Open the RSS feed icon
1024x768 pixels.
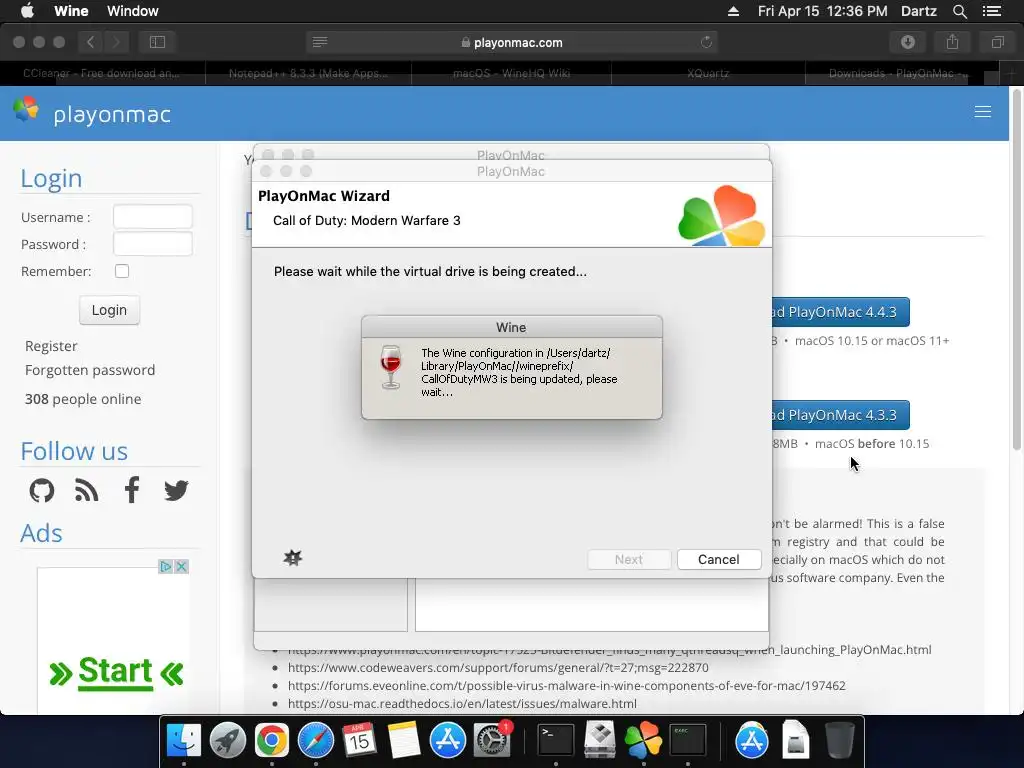[86, 490]
